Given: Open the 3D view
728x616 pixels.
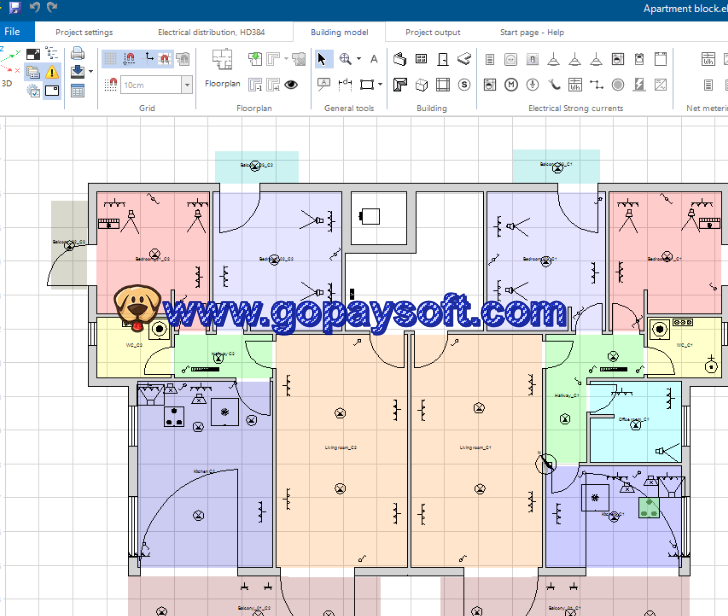Looking at the screenshot, I should coord(7,85).
